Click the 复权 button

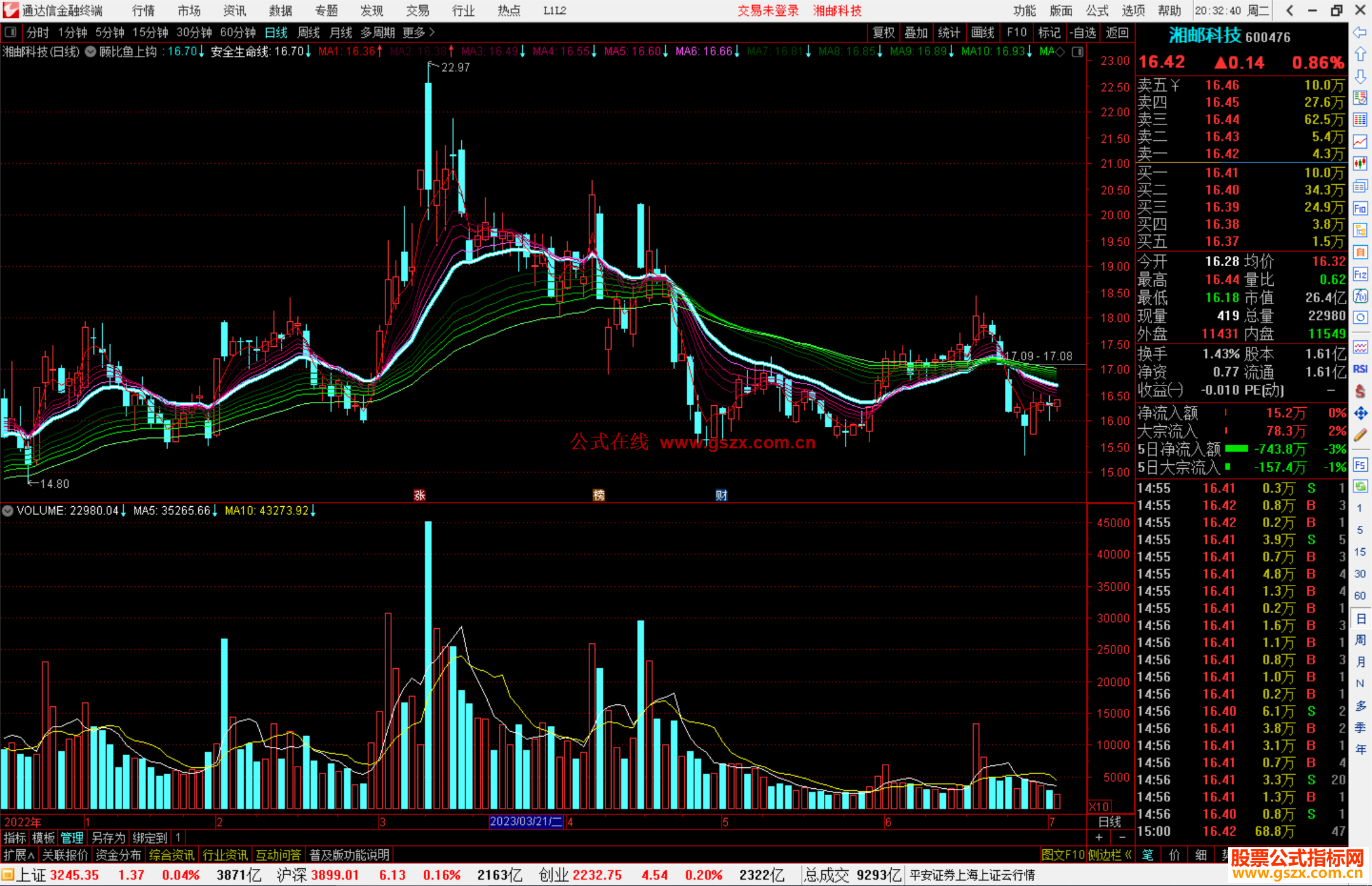(x=884, y=32)
